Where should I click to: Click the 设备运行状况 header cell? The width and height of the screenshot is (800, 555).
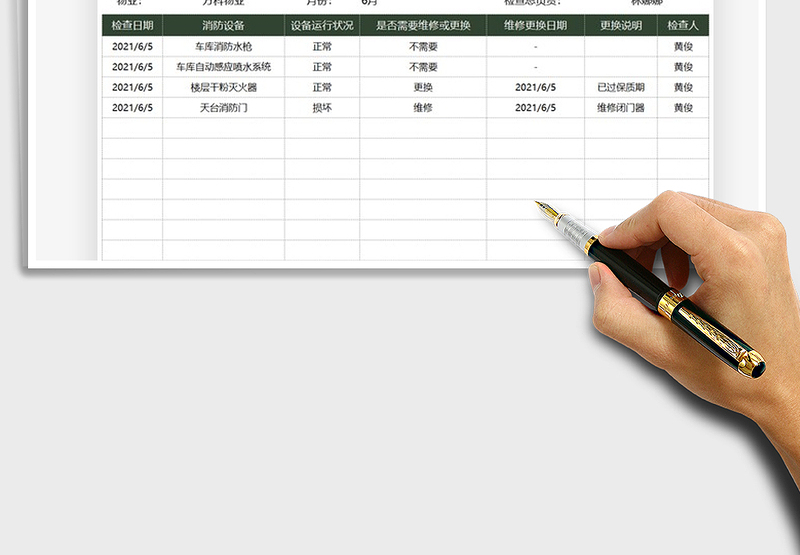[322, 26]
